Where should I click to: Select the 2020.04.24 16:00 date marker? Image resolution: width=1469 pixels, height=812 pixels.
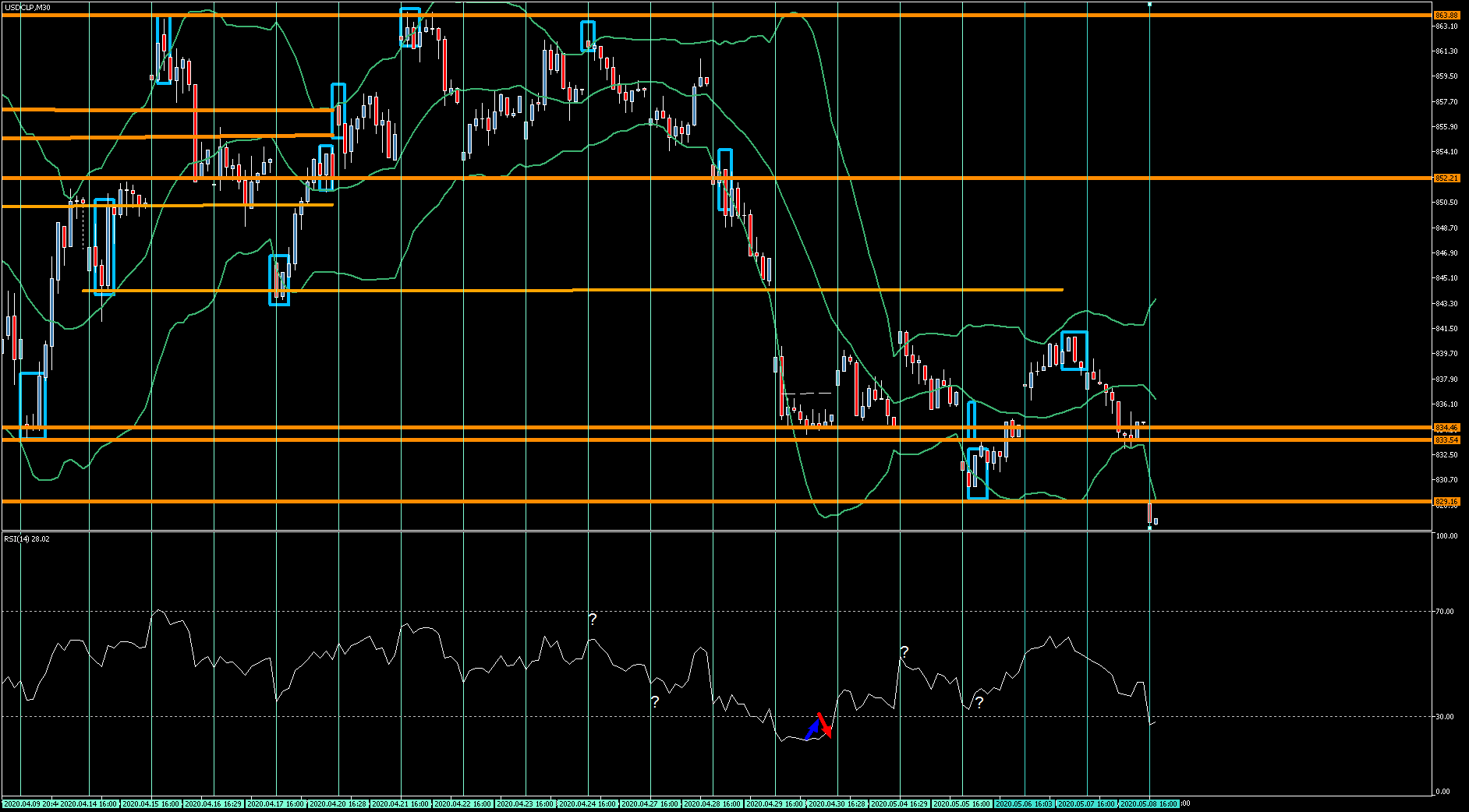[x=588, y=803]
